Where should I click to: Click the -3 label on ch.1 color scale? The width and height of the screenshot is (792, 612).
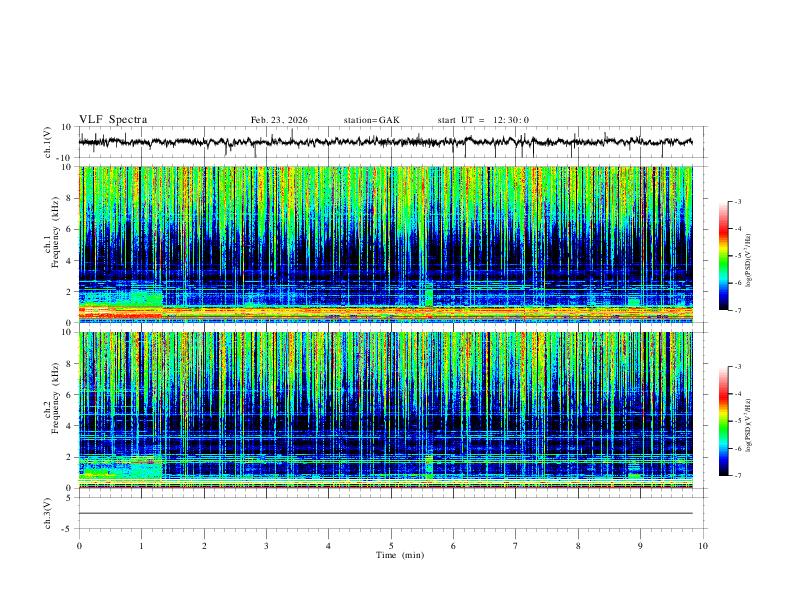(x=737, y=201)
